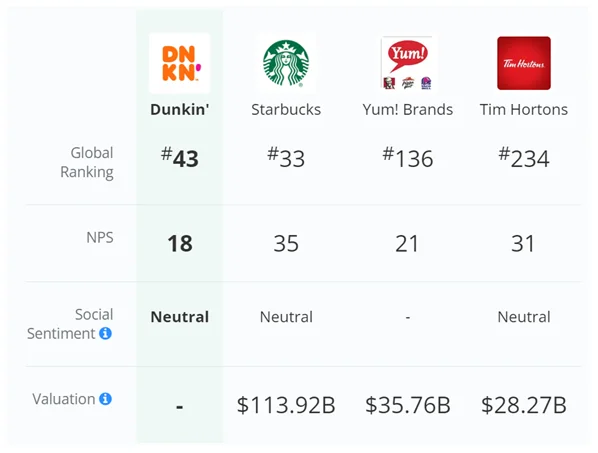
Task: Open the Yum! Brands name link
Action: (407, 109)
